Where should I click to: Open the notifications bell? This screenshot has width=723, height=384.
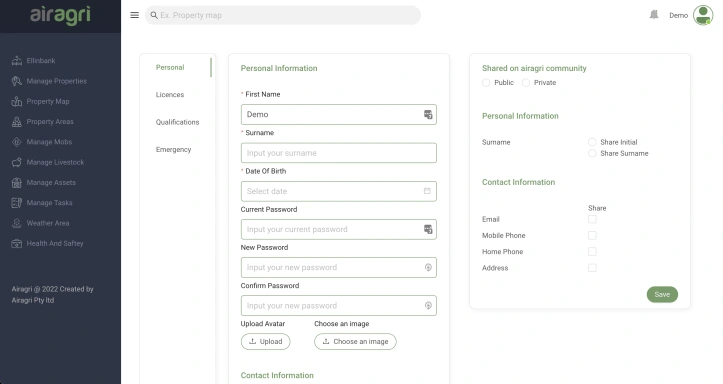click(x=654, y=15)
